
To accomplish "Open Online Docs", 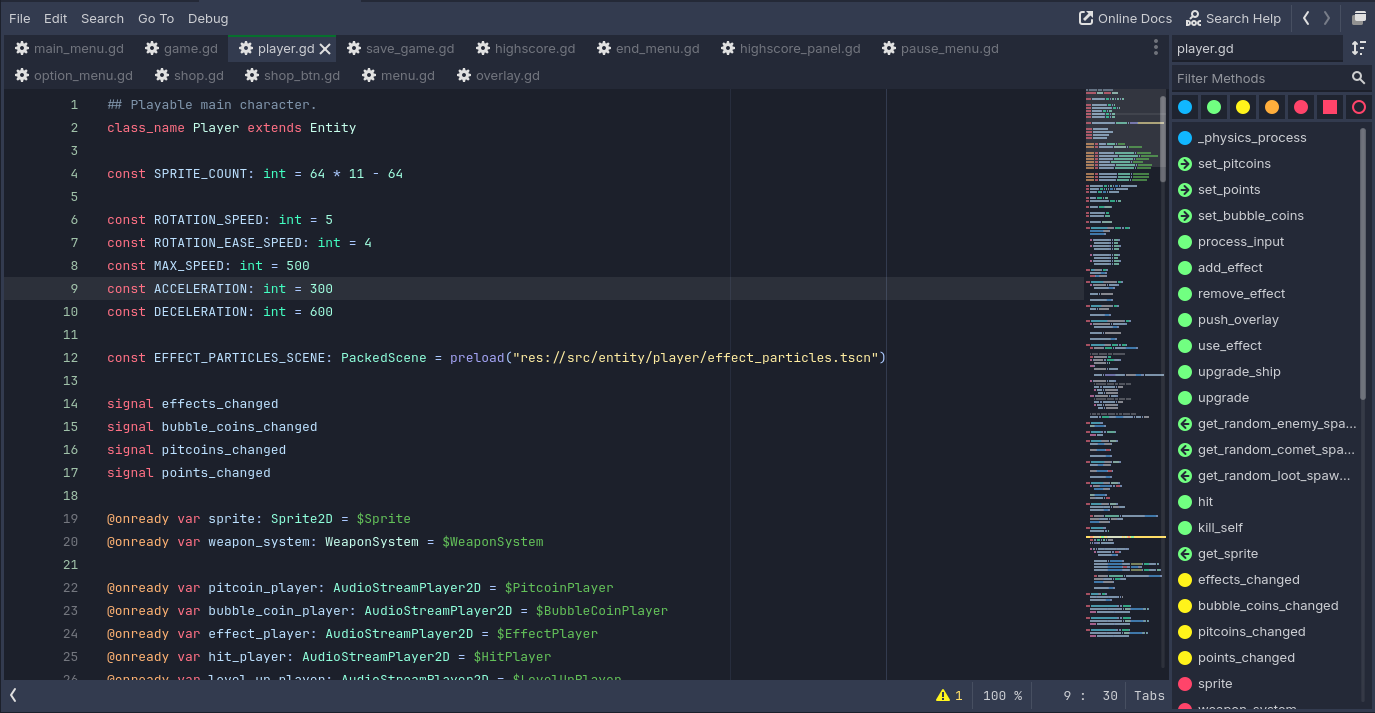I will (x=1124, y=17).
